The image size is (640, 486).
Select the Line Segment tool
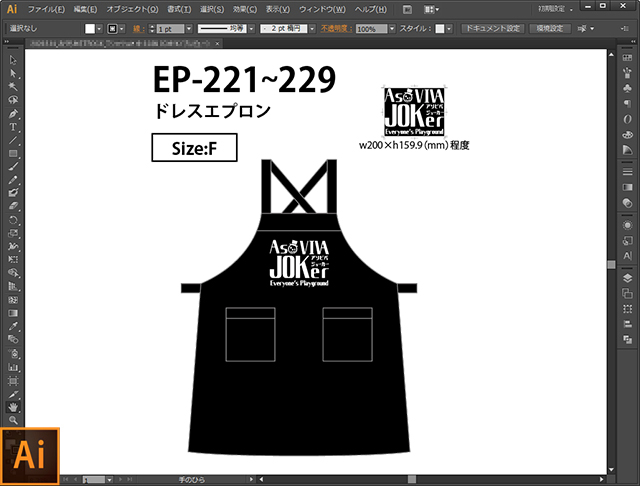13,140
